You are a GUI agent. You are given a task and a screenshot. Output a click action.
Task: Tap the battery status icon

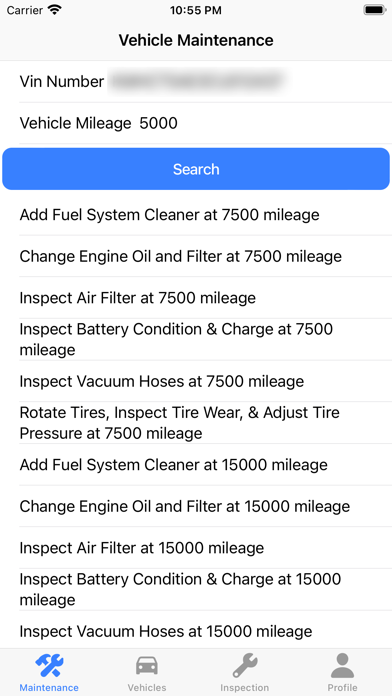pos(375,10)
